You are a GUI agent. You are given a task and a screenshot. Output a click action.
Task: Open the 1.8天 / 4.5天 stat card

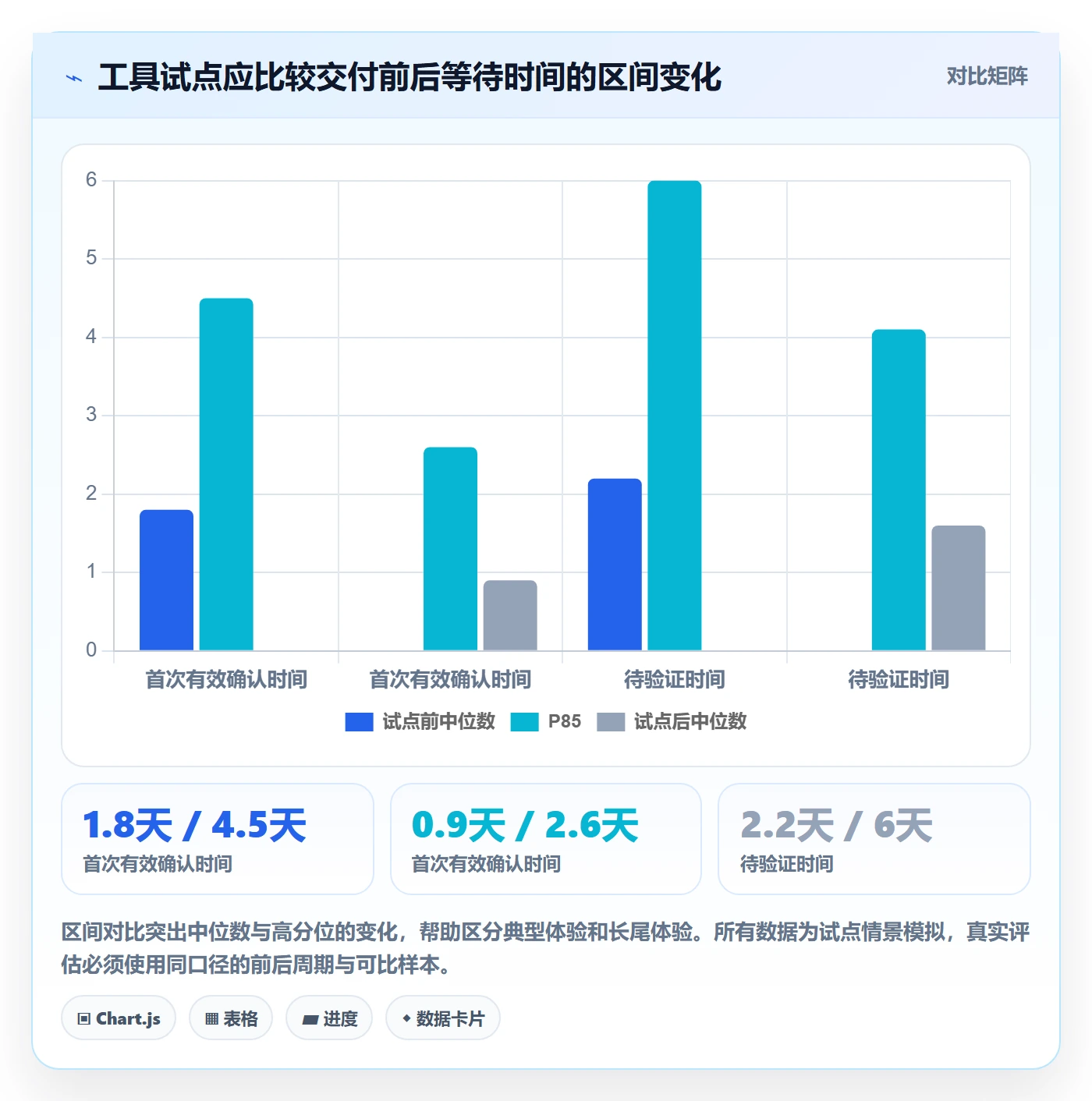(x=218, y=839)
